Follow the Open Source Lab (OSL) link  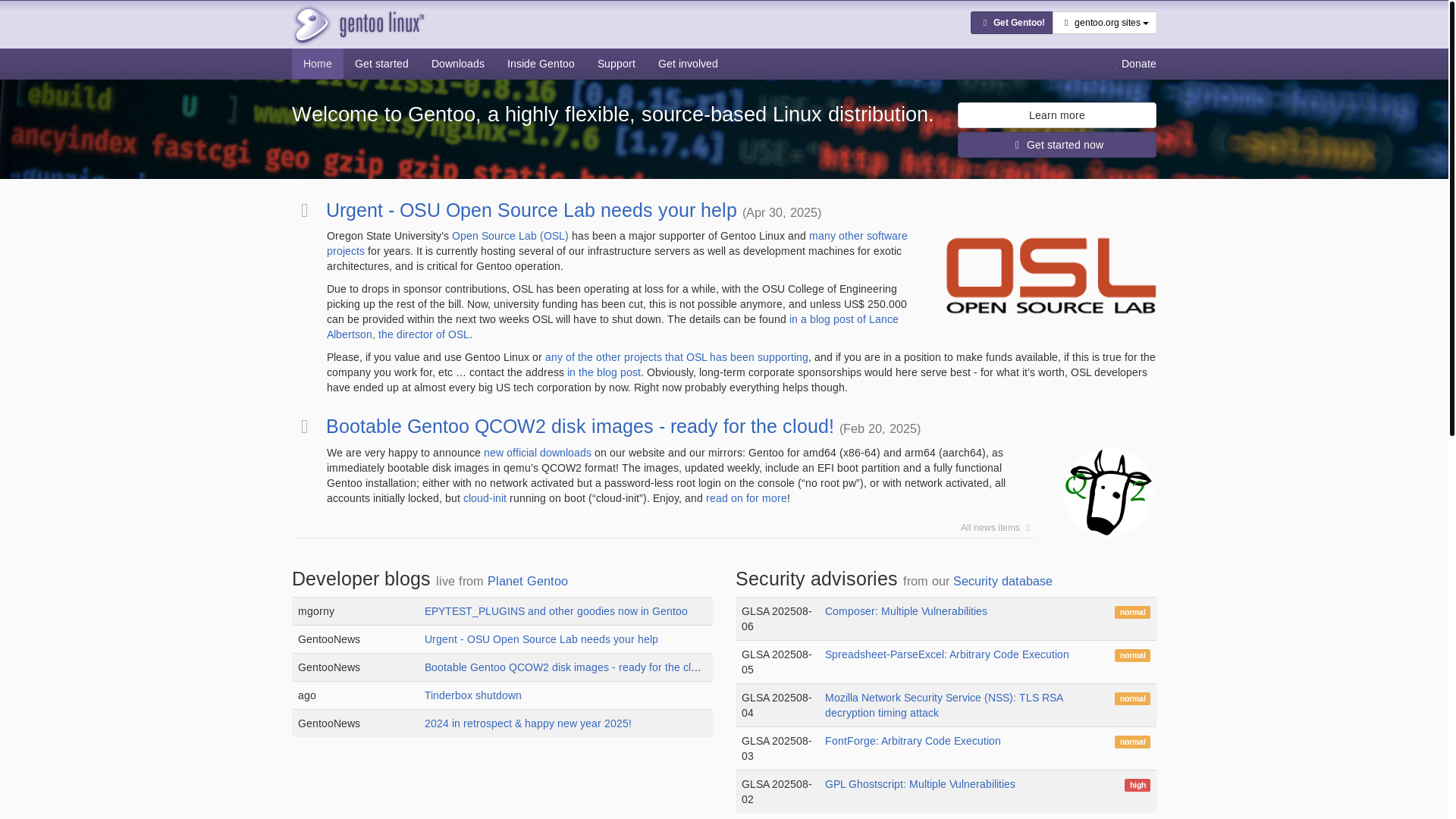click(510, 236)
